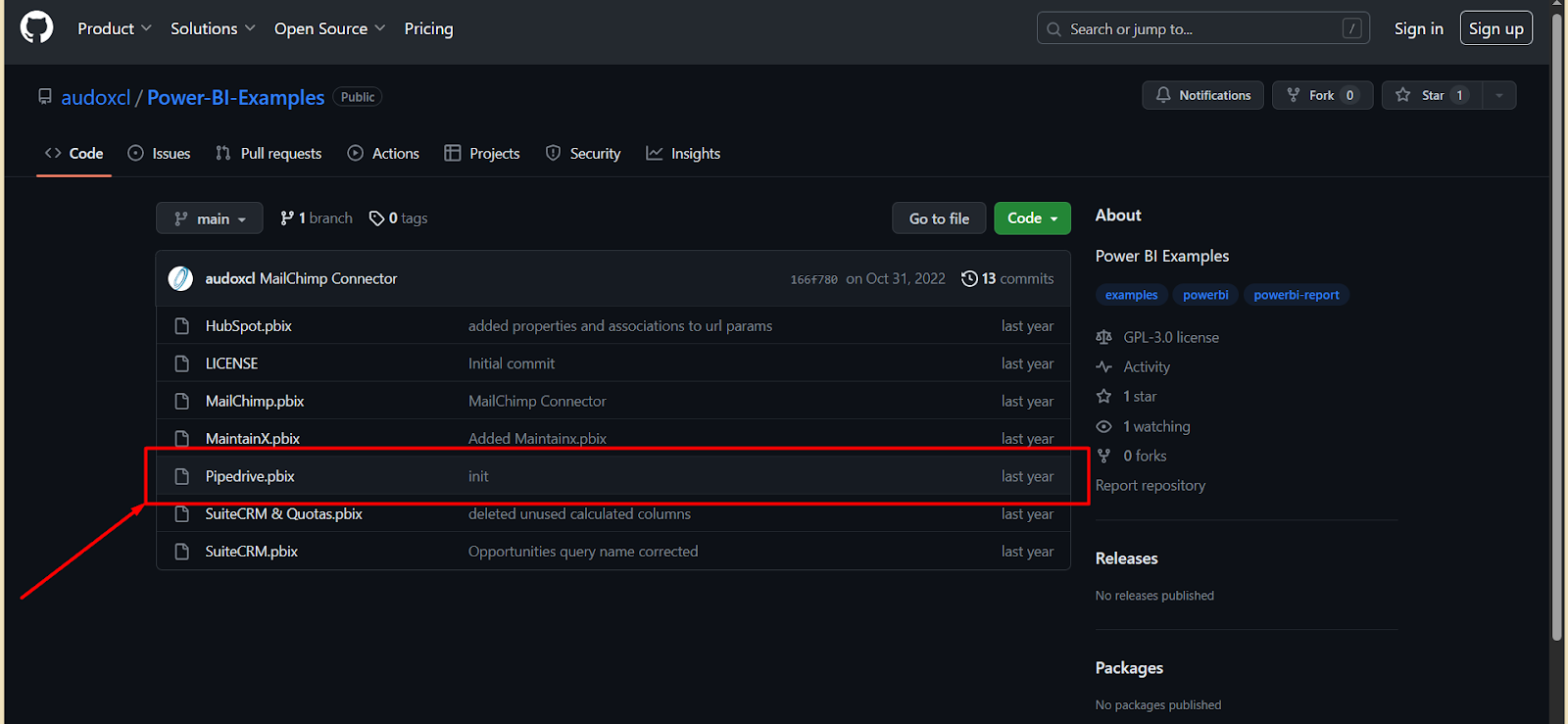Fork the repository
1568x724 pixels.
pyautogui.click(x=1322, y=95)
